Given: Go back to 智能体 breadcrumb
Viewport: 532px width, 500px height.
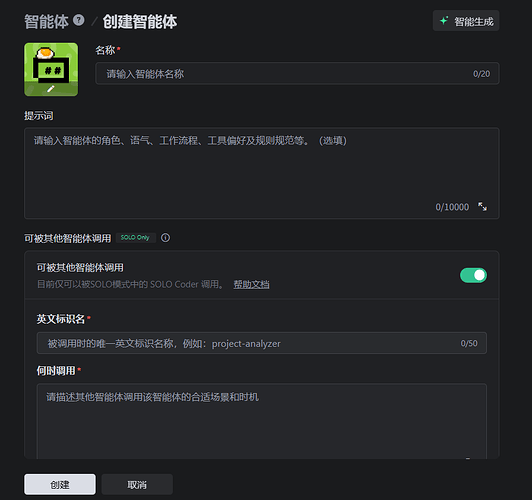Looking at the screenshot, I should tap(46, 21).
